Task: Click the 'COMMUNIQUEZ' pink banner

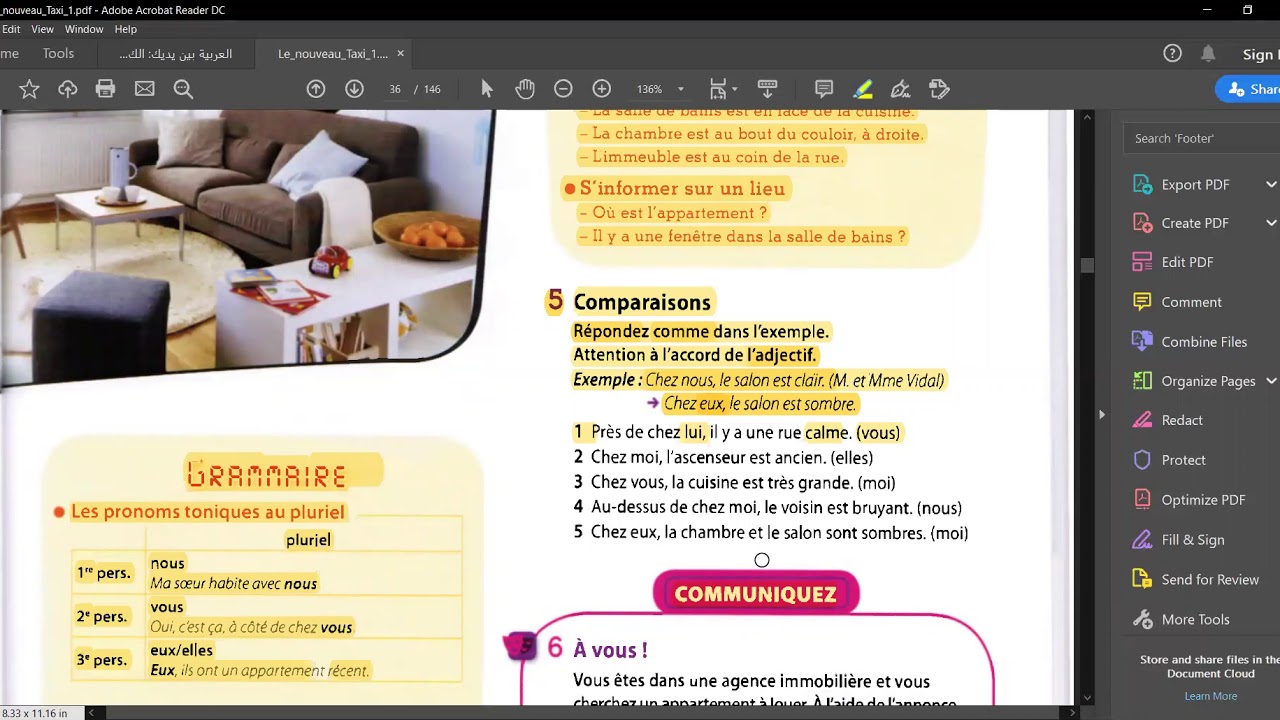Action: [x=755, y=594]
